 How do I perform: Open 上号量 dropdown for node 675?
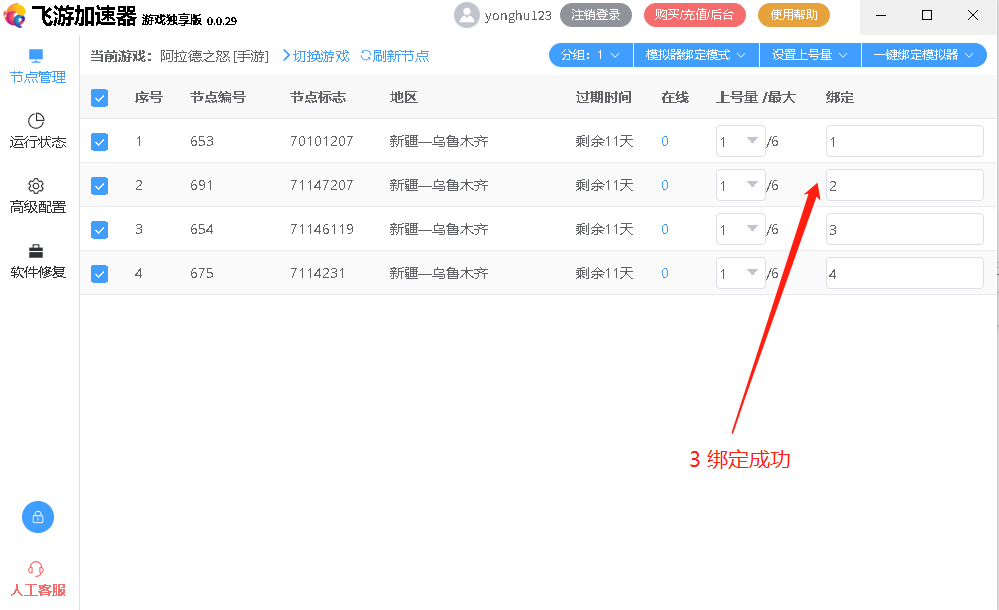740,273
